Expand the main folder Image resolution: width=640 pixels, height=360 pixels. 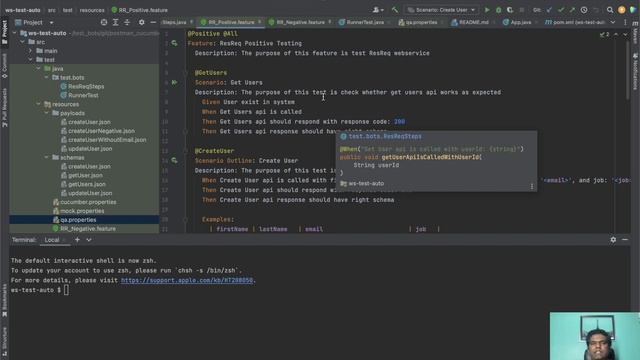31,51
